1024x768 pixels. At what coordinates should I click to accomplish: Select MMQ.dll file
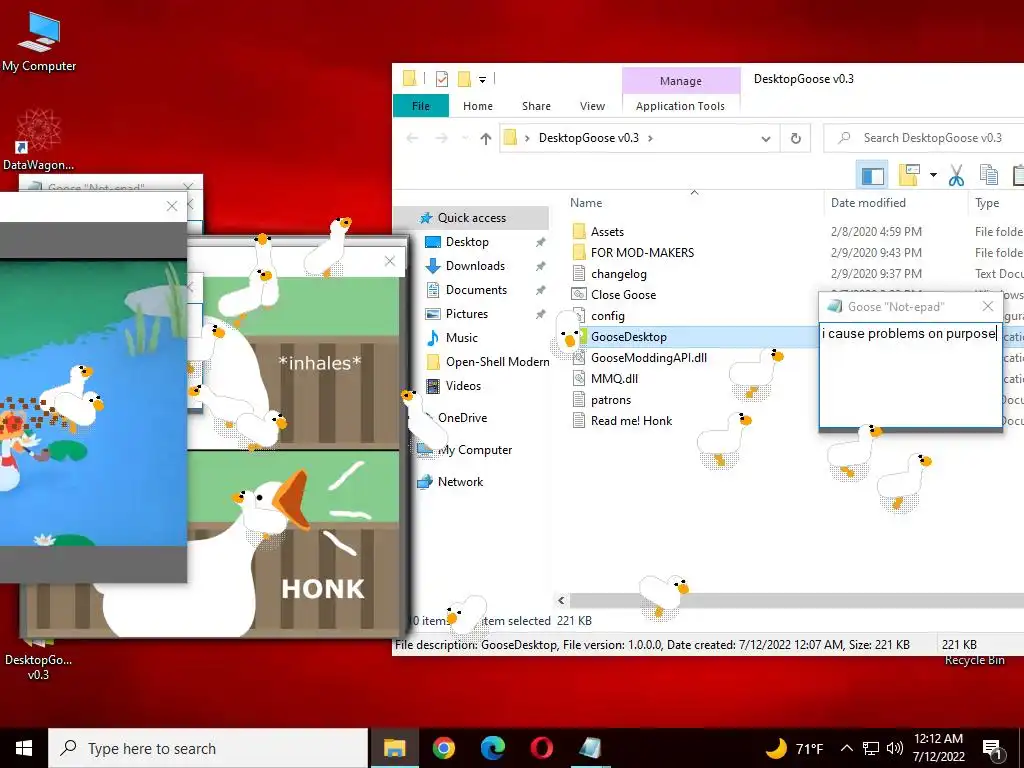coord(614,379)
